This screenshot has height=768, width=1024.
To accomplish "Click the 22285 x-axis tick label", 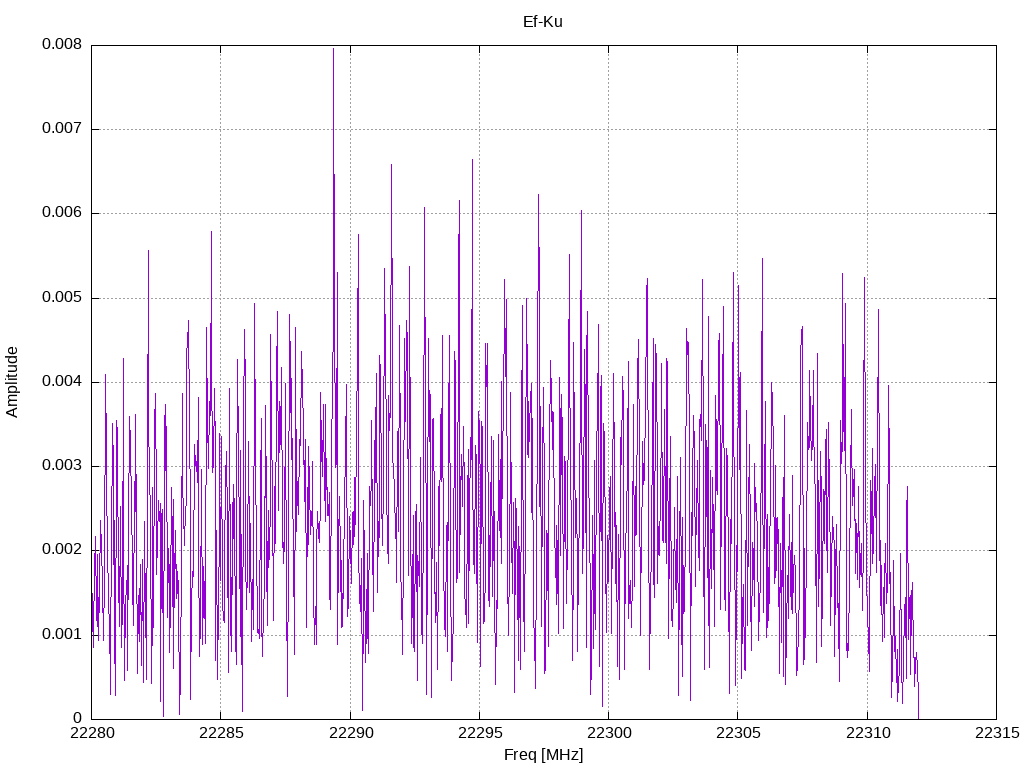I will 221,733.
